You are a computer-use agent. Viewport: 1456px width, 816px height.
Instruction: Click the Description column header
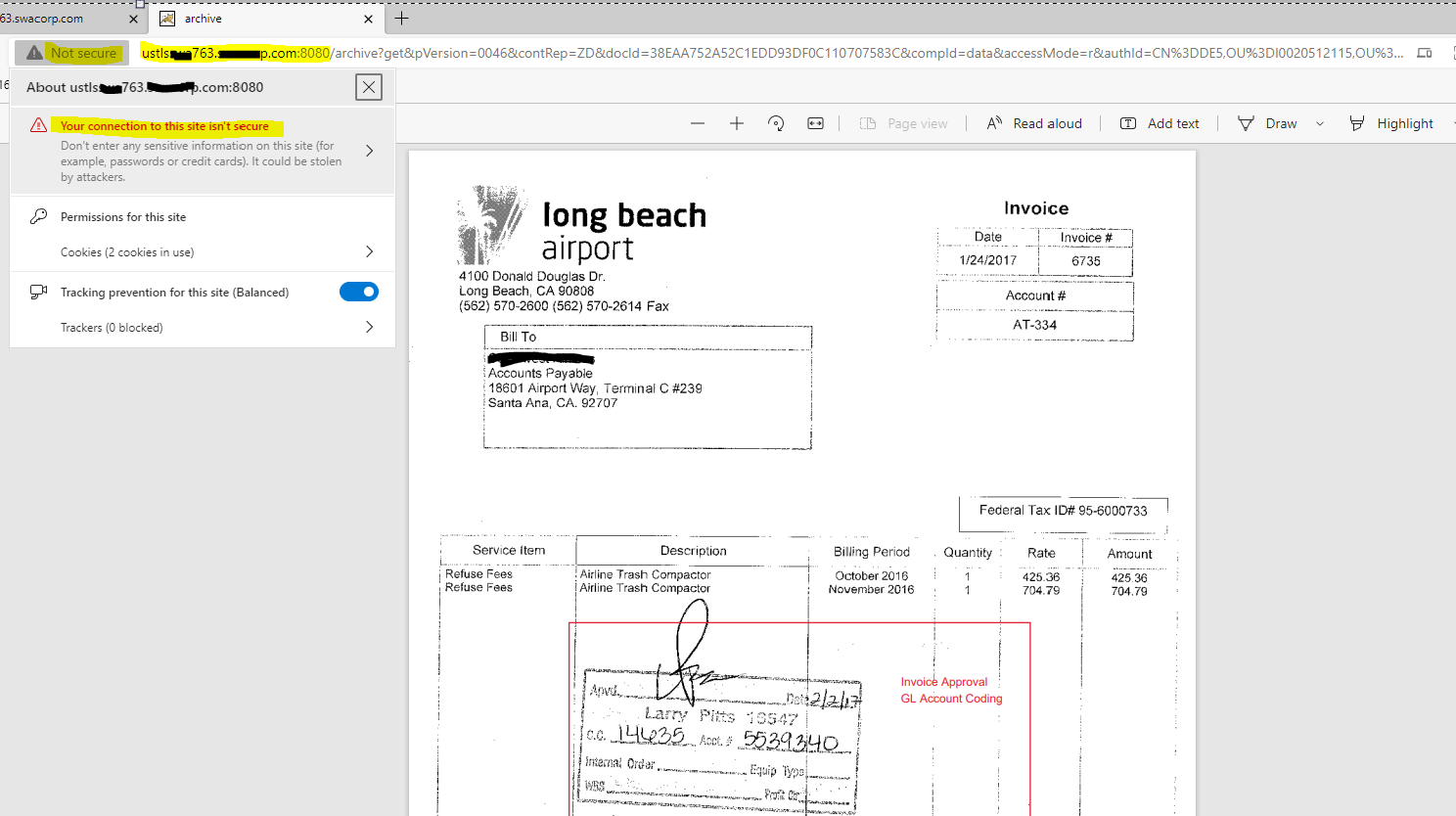click(x=694, y=551)
